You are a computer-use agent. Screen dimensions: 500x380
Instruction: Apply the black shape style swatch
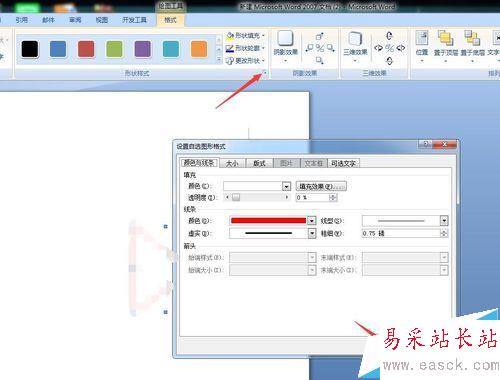click(x=30, y=49)
